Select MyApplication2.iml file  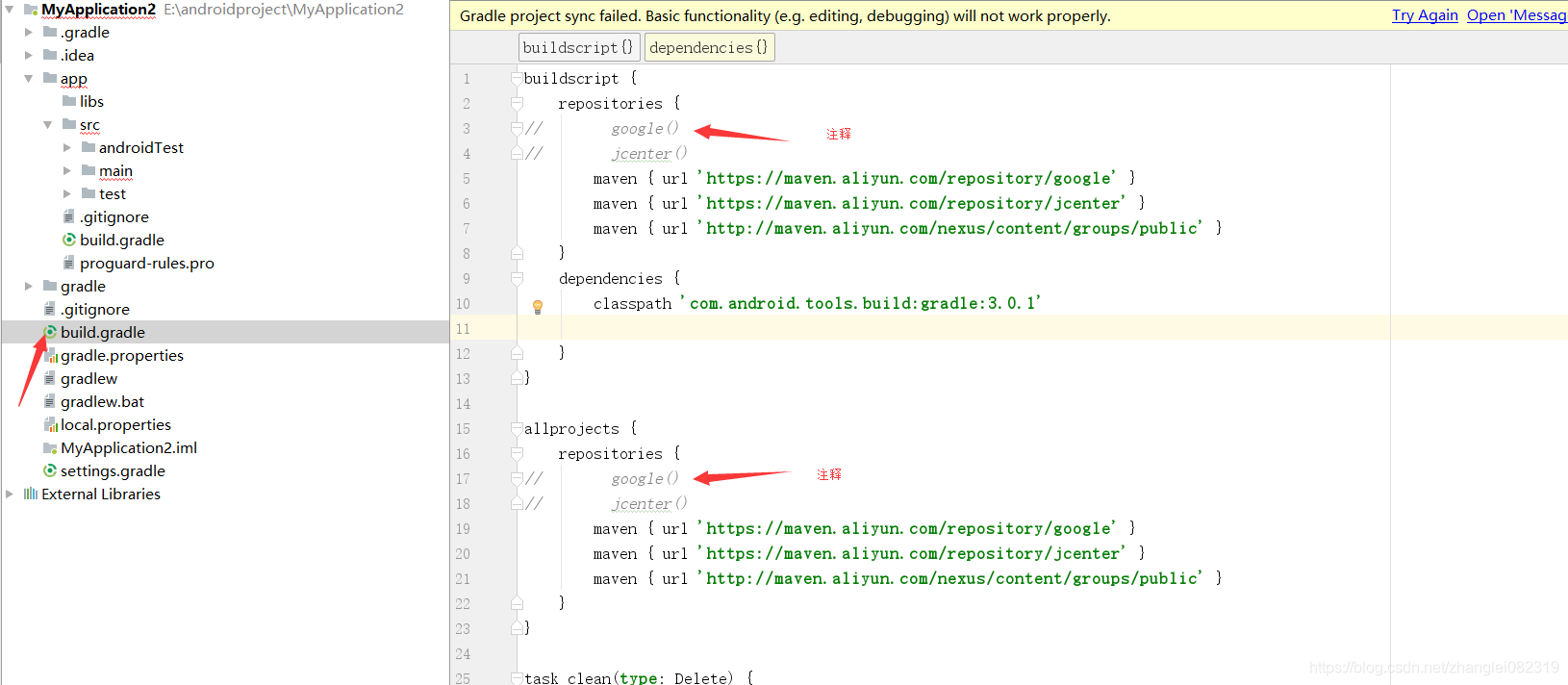pos(129,447)
